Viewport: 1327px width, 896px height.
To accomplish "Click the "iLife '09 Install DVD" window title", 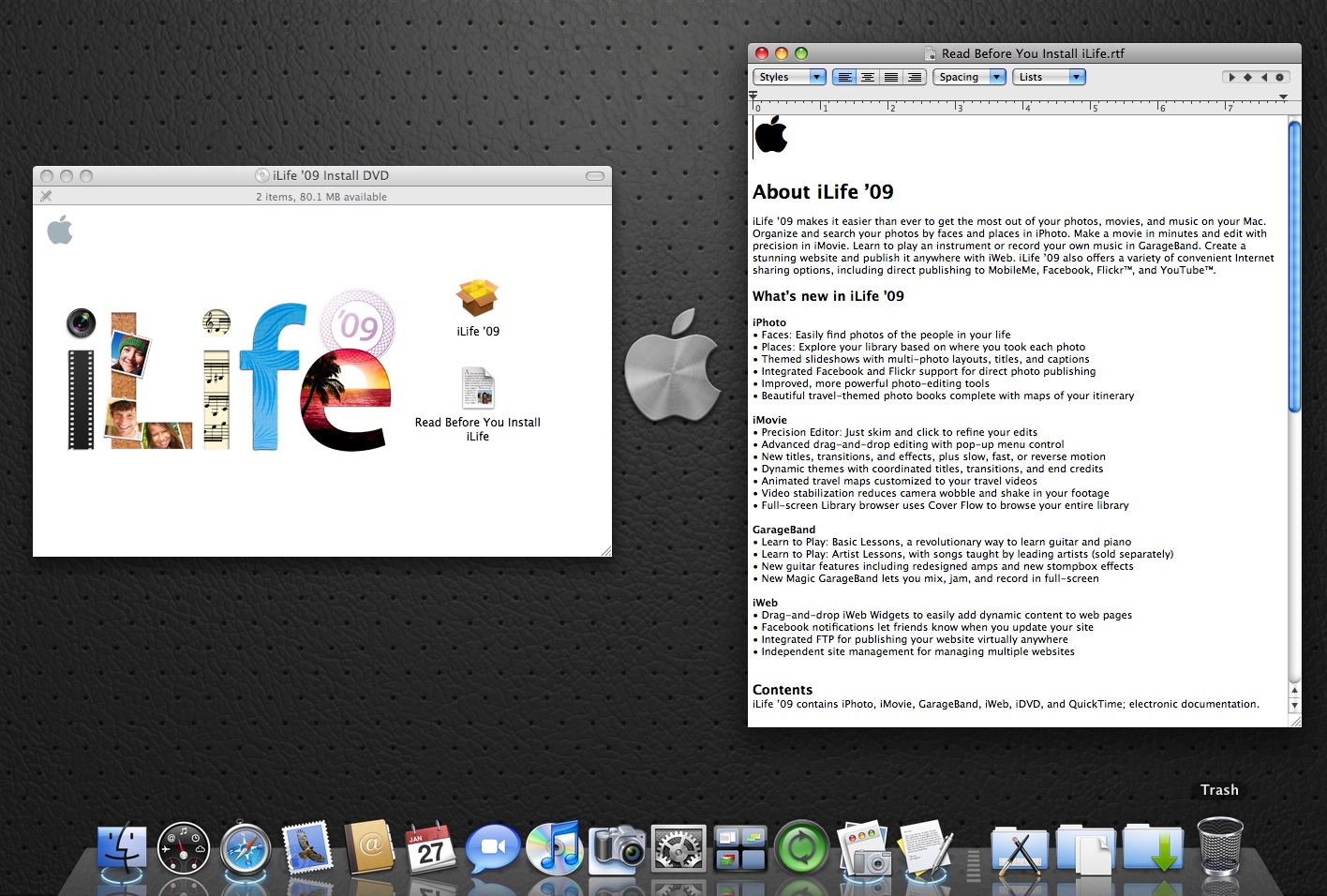I will tap(331, 175).
